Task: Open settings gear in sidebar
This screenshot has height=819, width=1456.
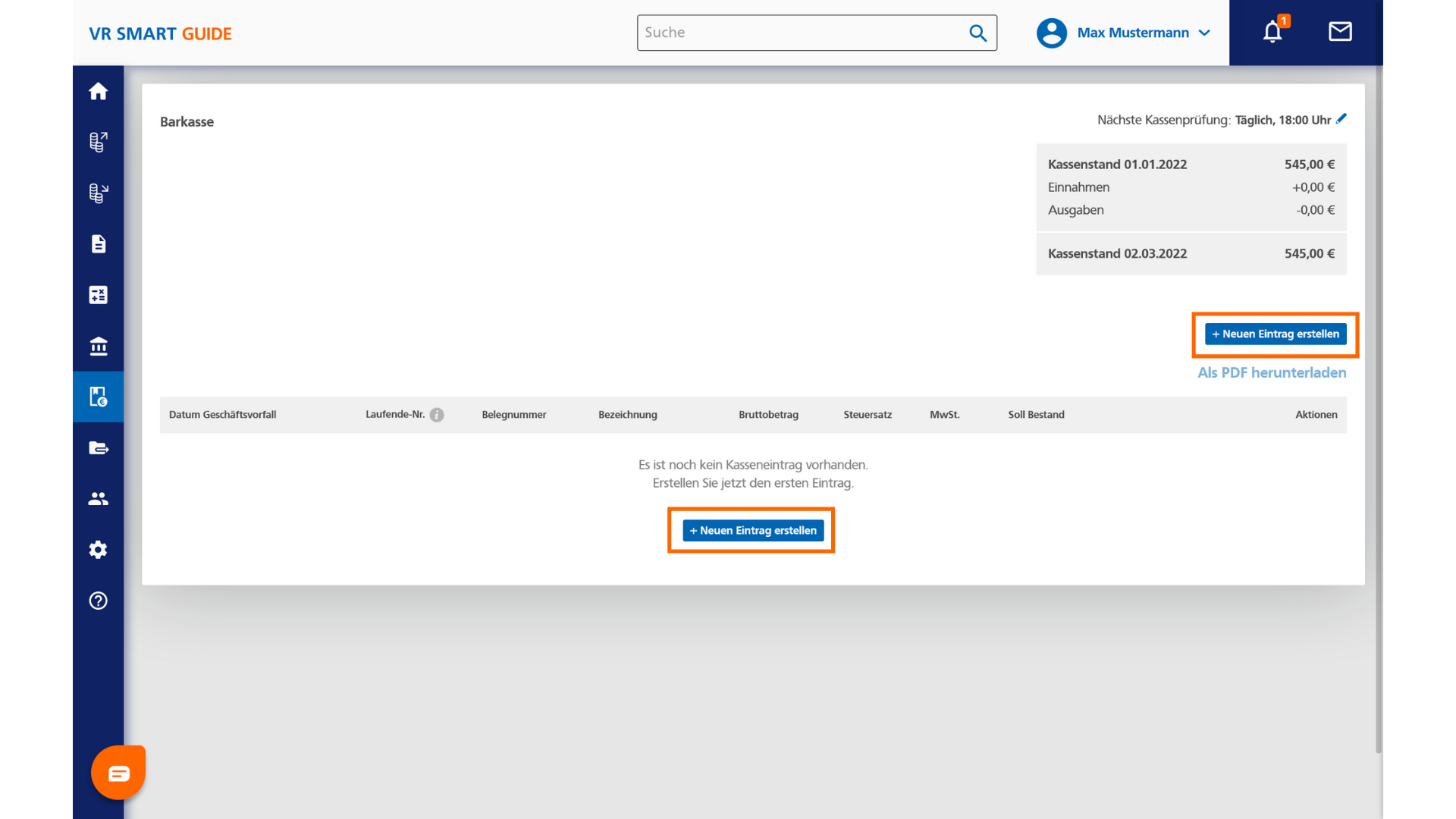Action: click(98, 549)
